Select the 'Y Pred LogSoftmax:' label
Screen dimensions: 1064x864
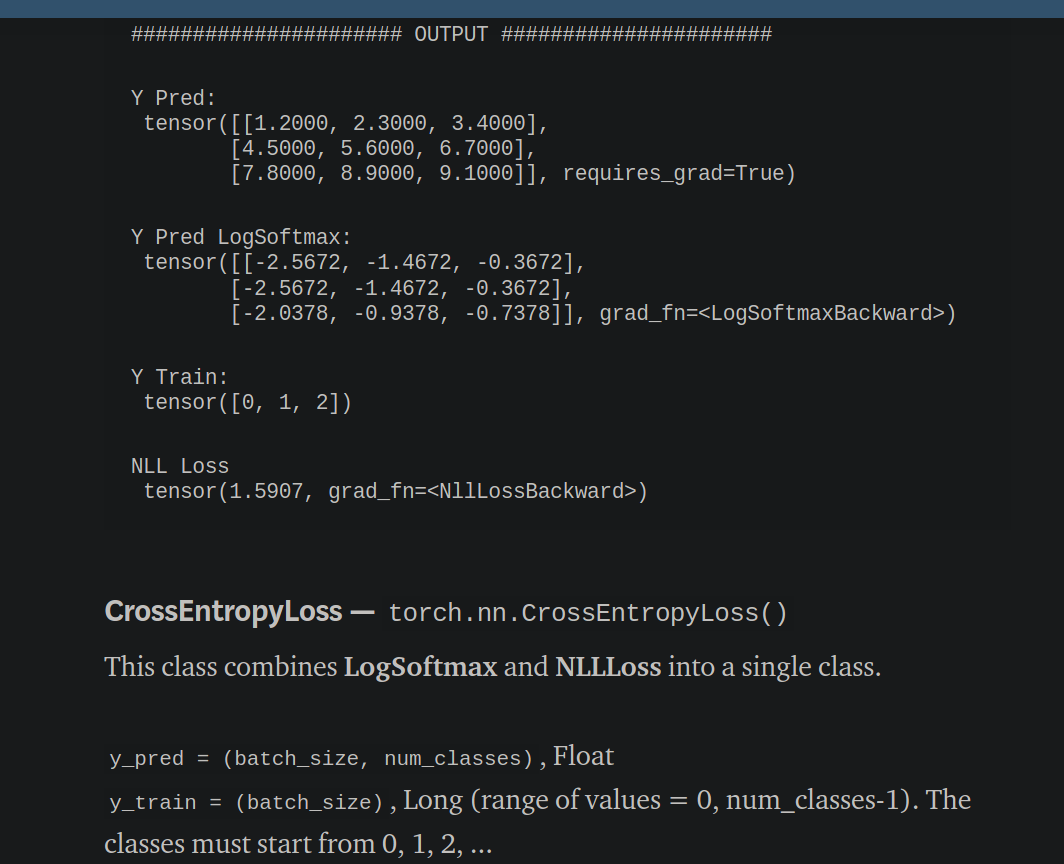pyautogui.click(x=241, y=238)
